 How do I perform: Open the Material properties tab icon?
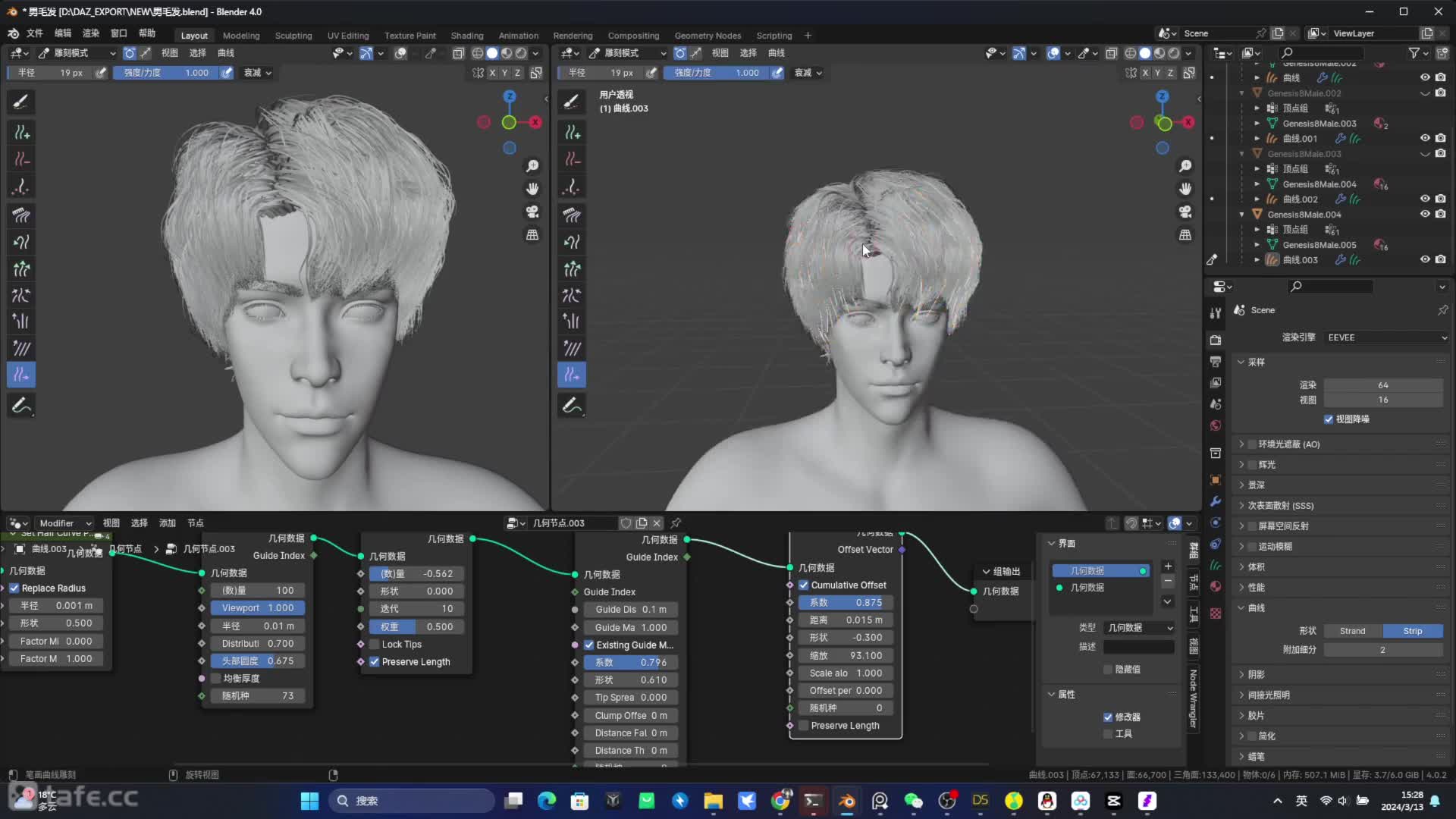coord(1216,586)
